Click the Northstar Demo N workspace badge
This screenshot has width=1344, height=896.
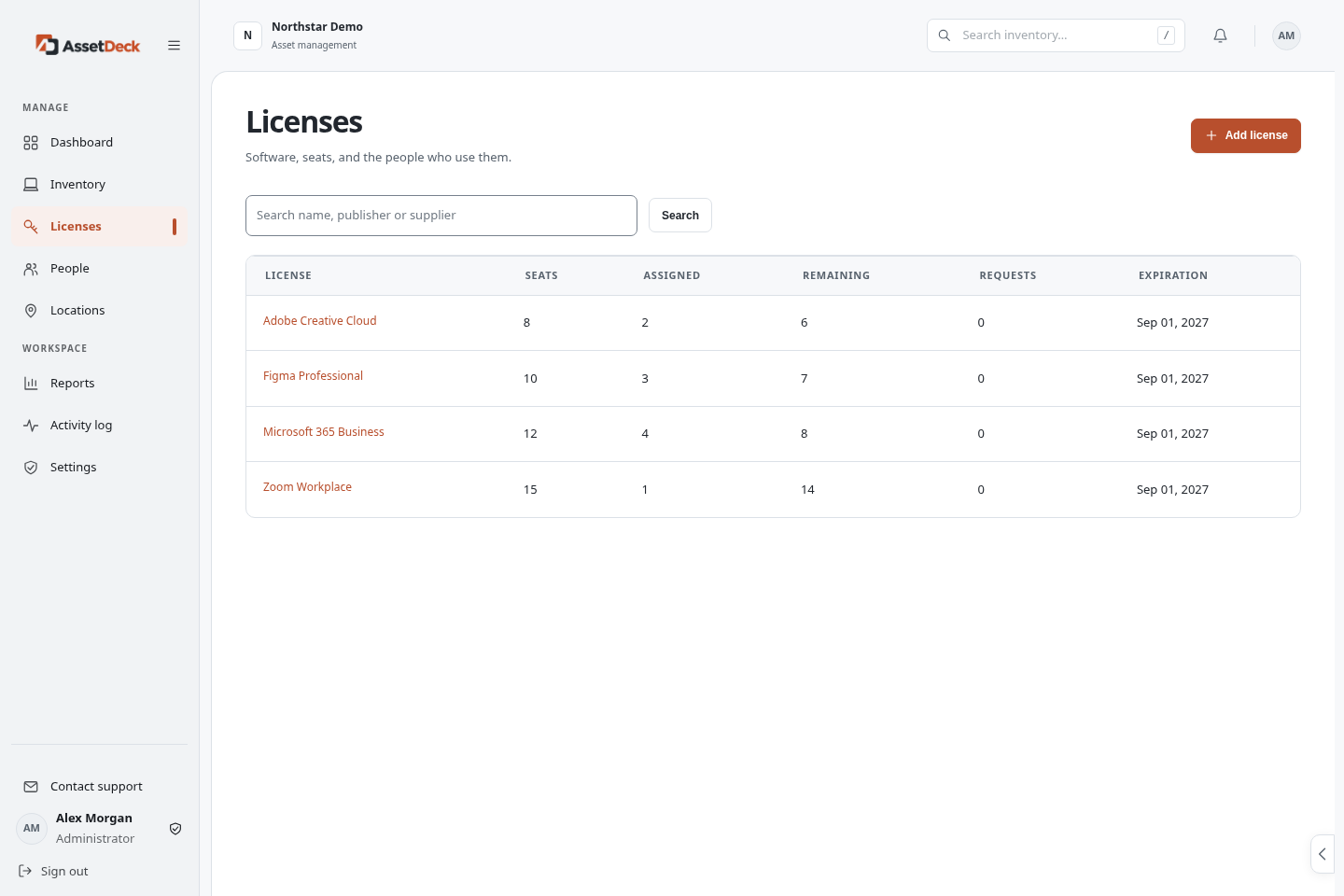(247, 35)
